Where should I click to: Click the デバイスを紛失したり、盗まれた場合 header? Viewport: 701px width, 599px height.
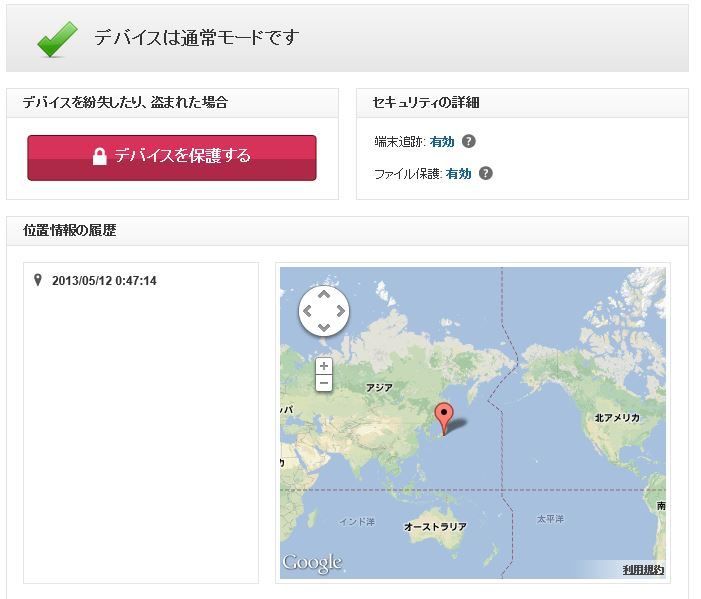tap(125, 102)
